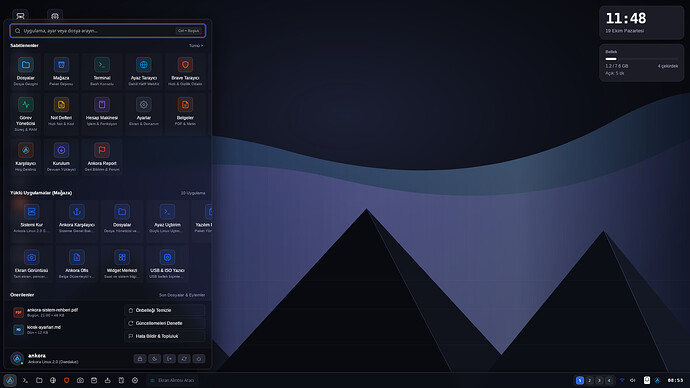Viewport: 690px width, 388px height.
Task: Launch USB & ISO Yazıcı app
Action: [x=167, y=265]
